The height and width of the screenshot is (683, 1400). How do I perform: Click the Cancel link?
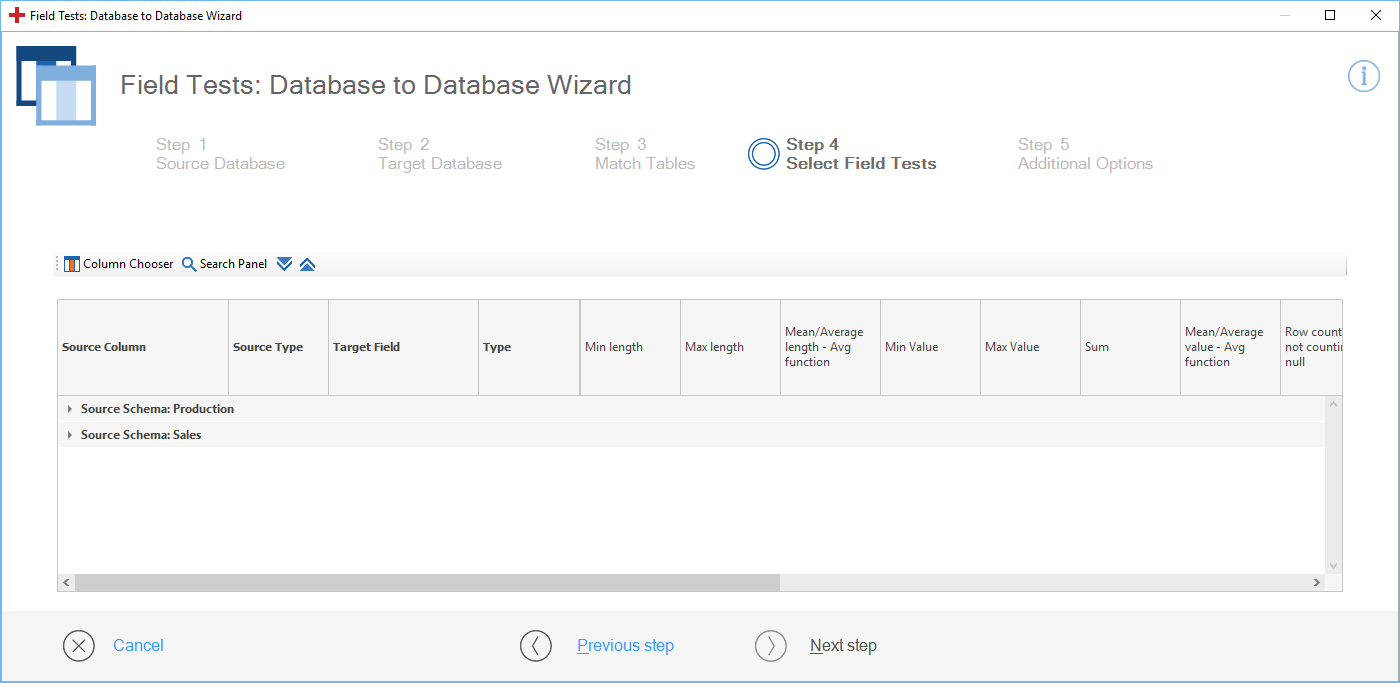click(138, 646)
